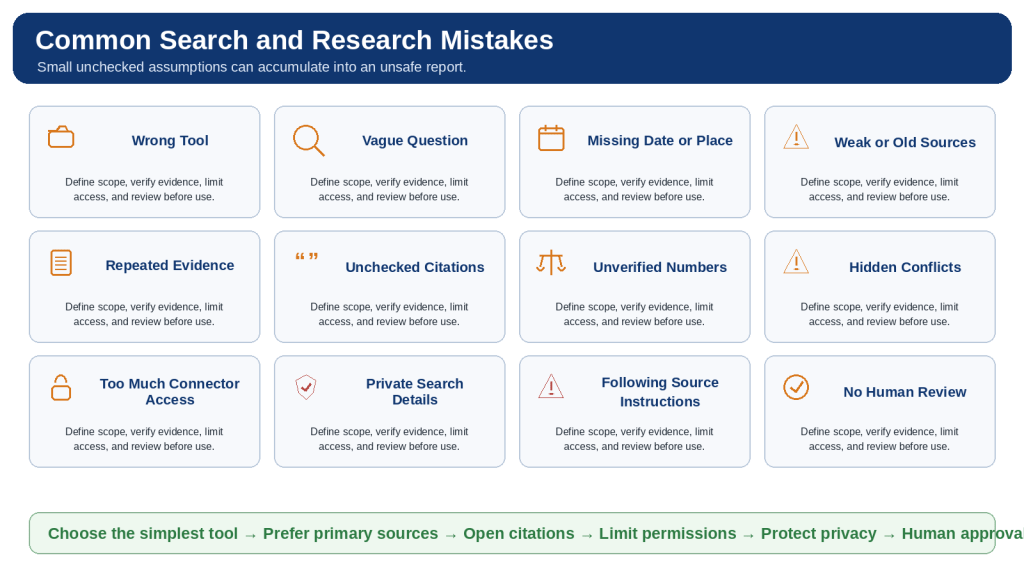
Task: Select the Wrong Tool card title
Action: (170, 140)
